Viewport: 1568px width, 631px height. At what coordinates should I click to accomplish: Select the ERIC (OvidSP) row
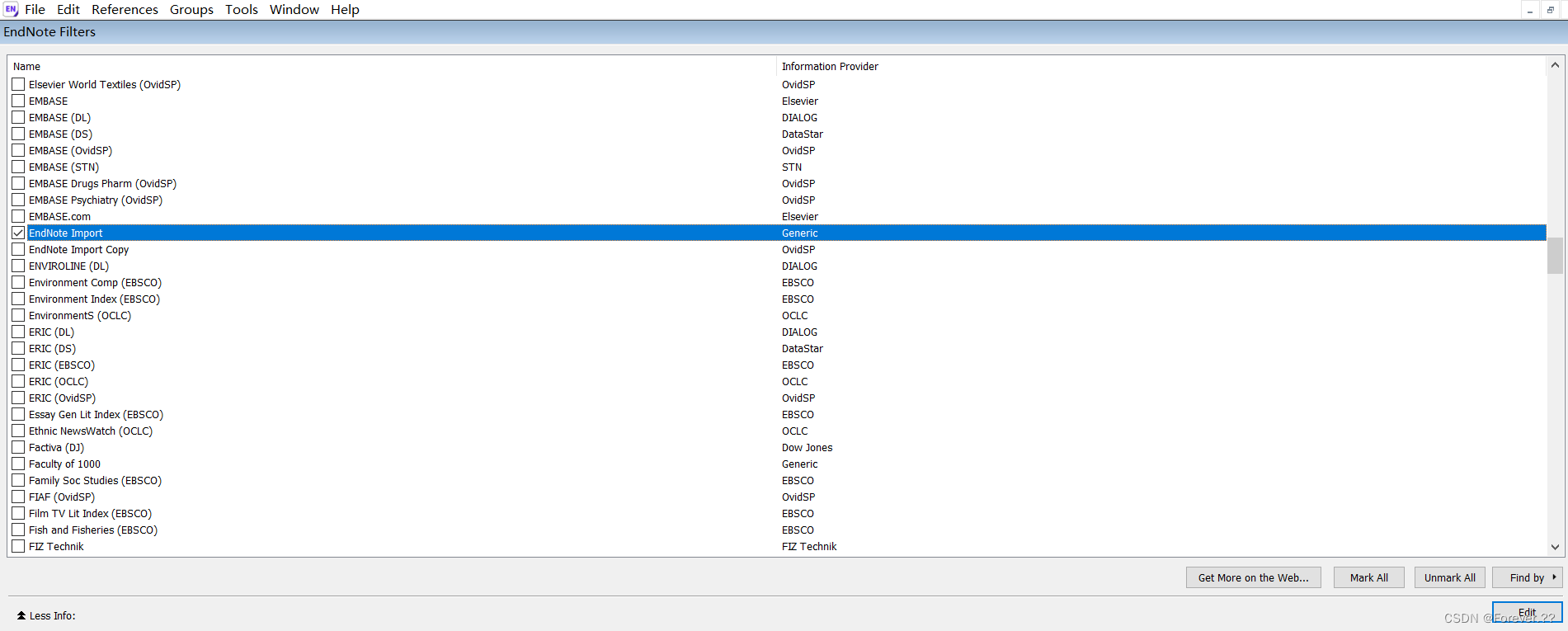point(779,398)
